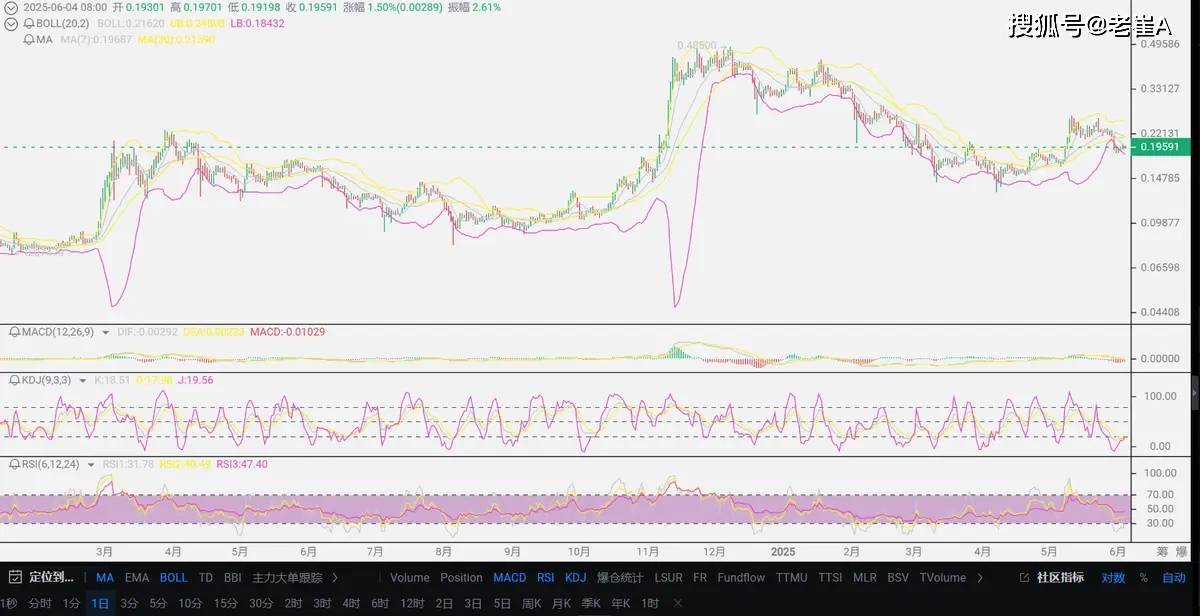
Task: Toggle the EMA overlay indicator
Action: 137,577
